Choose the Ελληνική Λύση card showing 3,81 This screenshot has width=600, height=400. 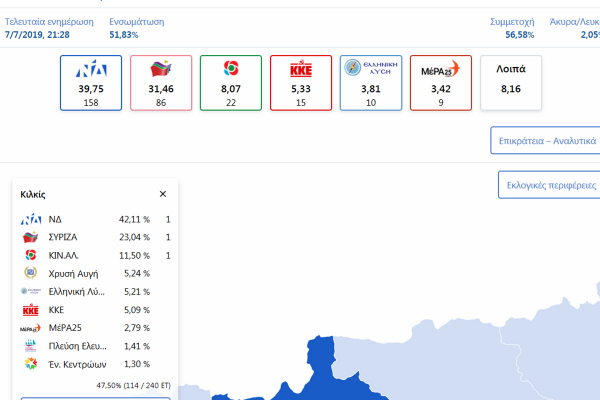(371, 83)
